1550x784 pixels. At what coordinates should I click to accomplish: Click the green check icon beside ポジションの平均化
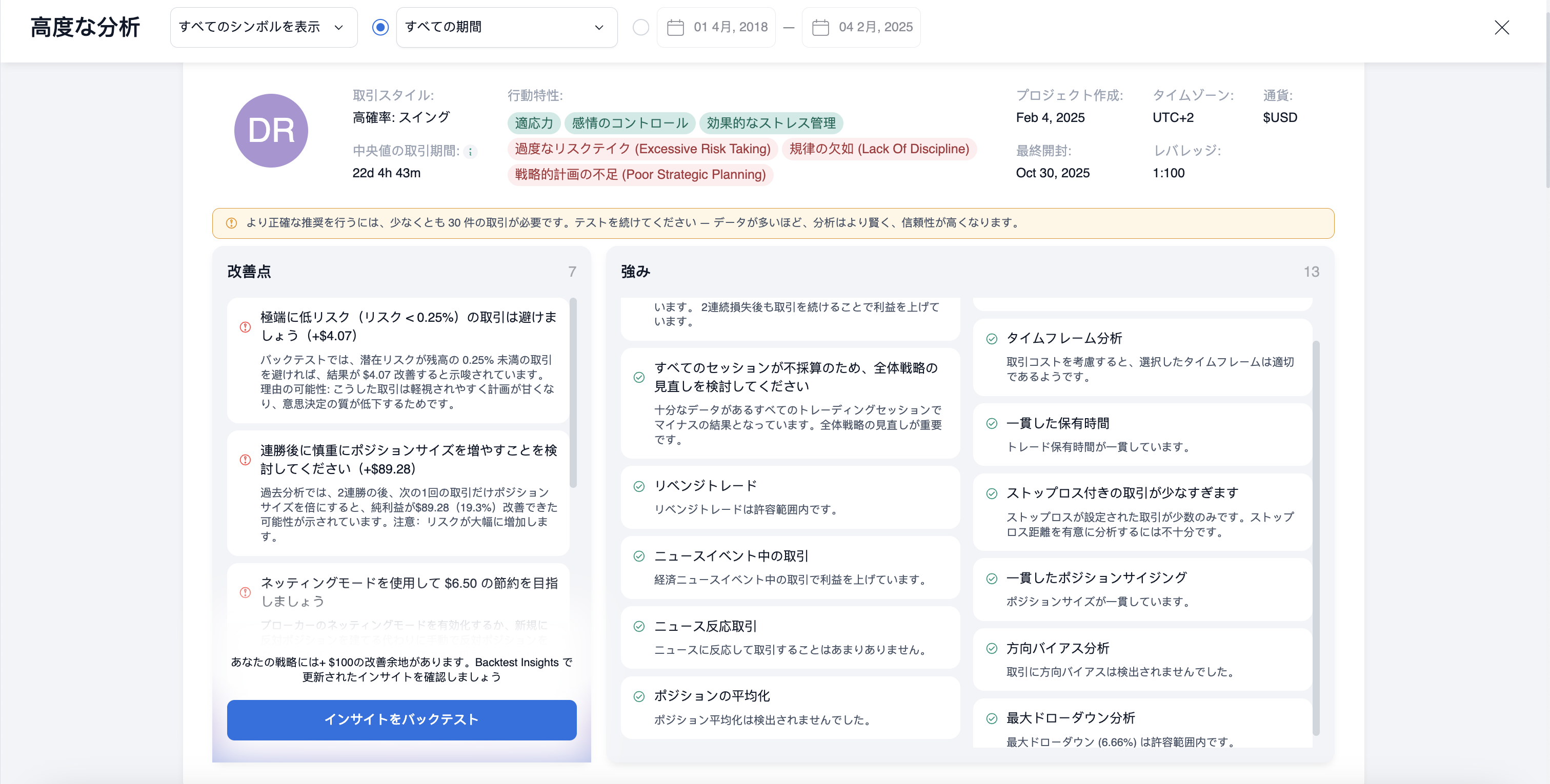[x=639, y=697]
